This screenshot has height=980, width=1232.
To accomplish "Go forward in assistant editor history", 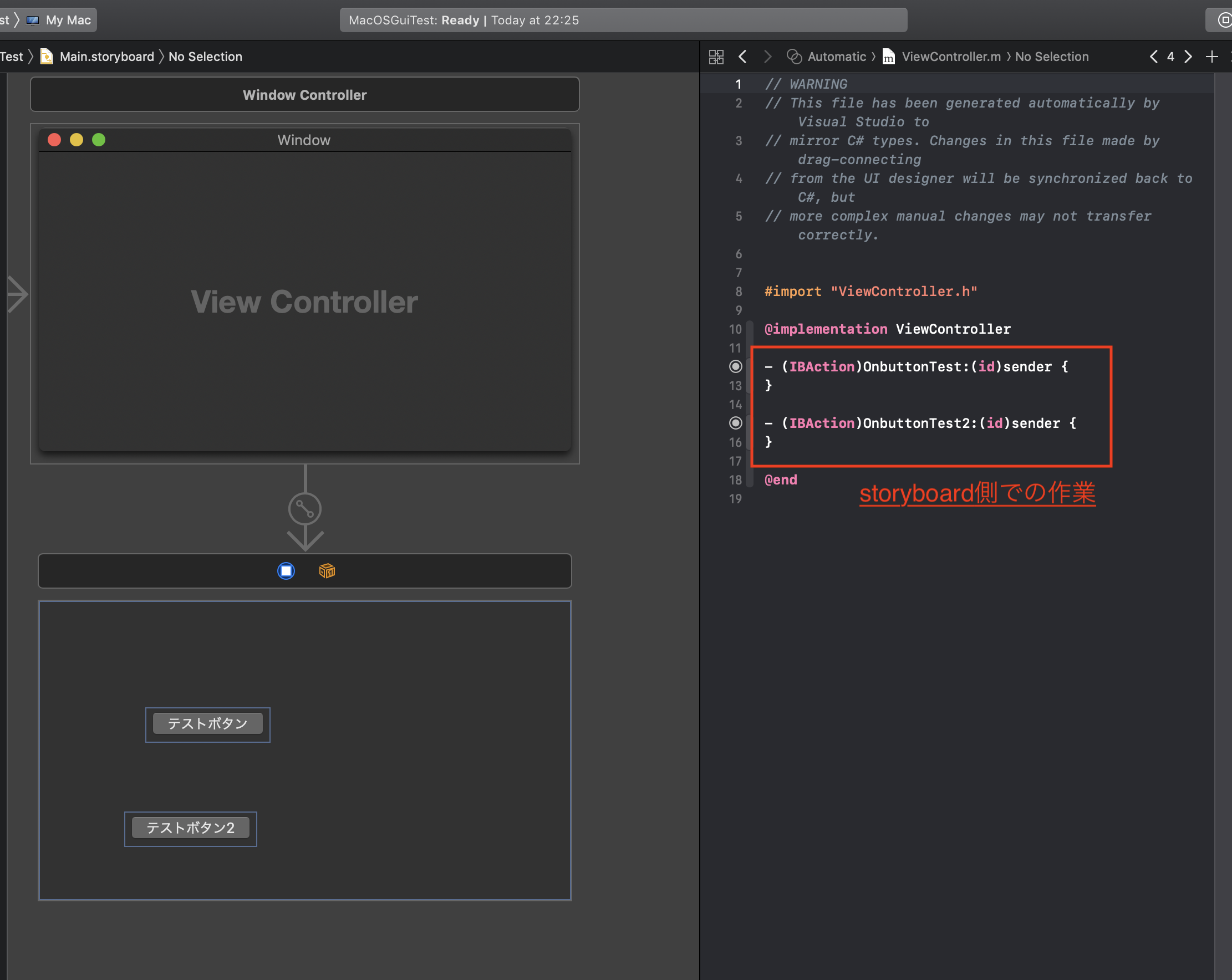I will tap(767, 57).
